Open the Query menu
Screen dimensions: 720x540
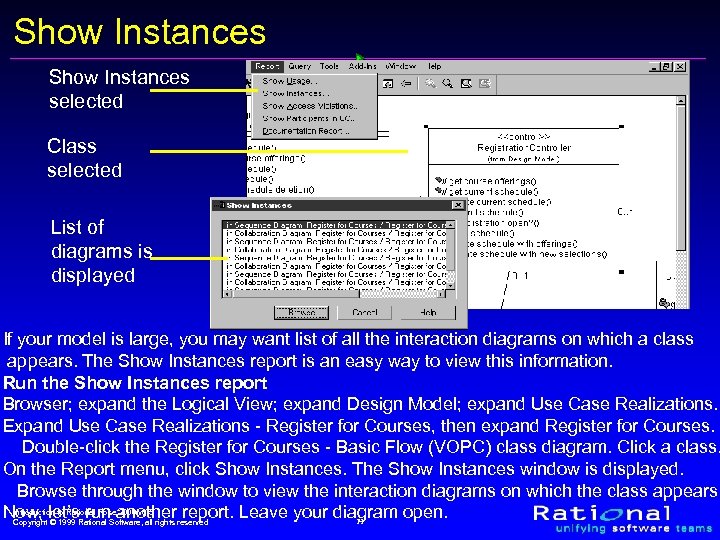[x=299, y=67]
